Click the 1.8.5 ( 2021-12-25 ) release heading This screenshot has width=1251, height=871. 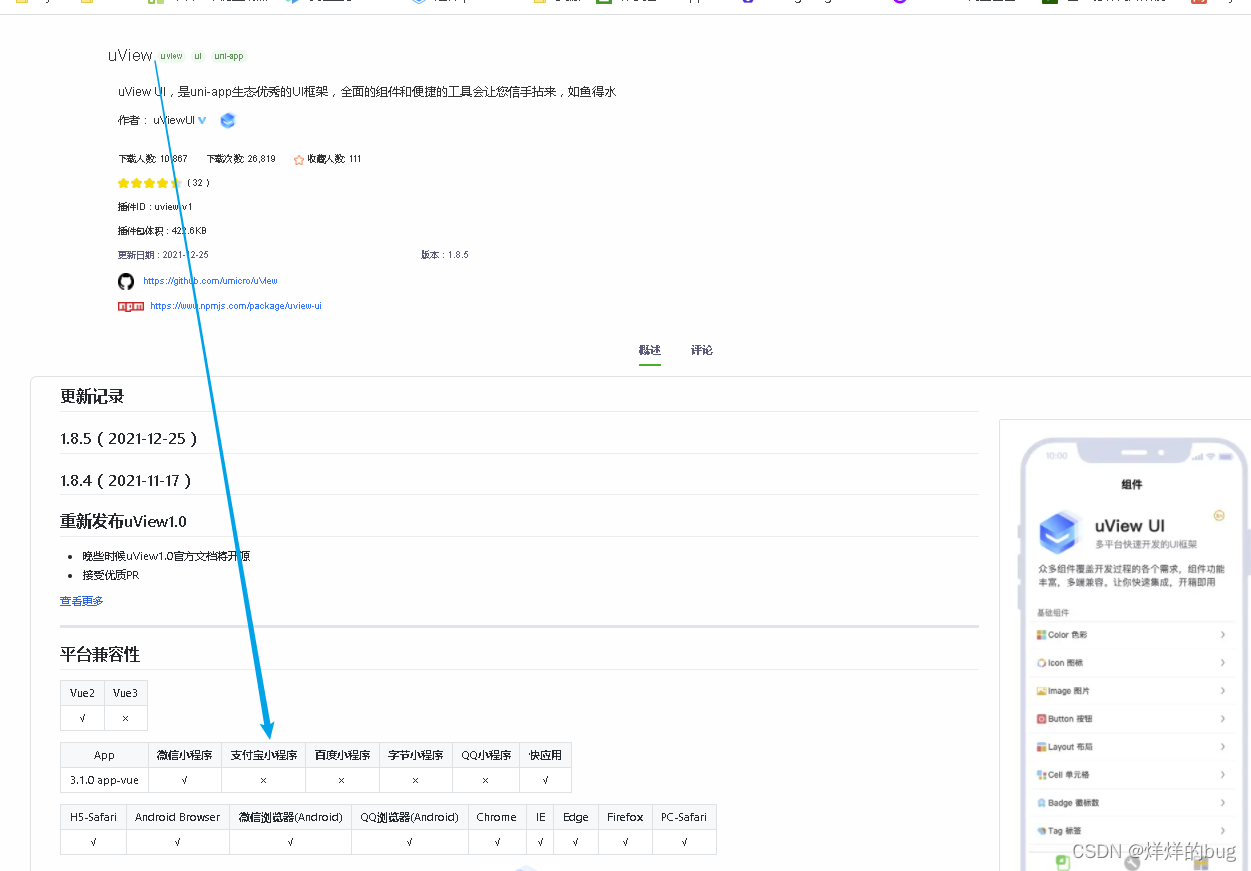pyautogui.click(x=129, y=439)
